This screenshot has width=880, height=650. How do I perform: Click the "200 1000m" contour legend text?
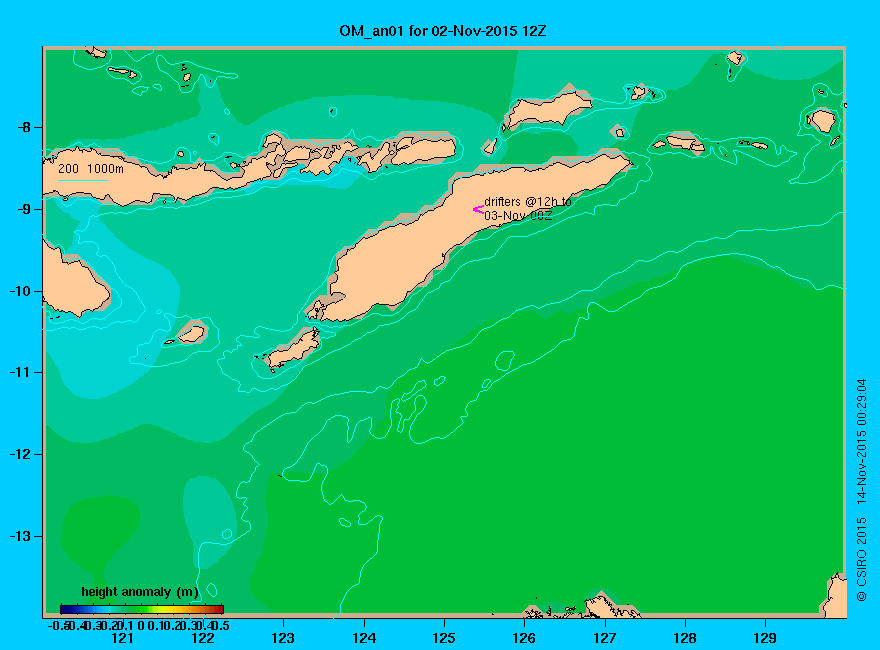click(91, 168)
